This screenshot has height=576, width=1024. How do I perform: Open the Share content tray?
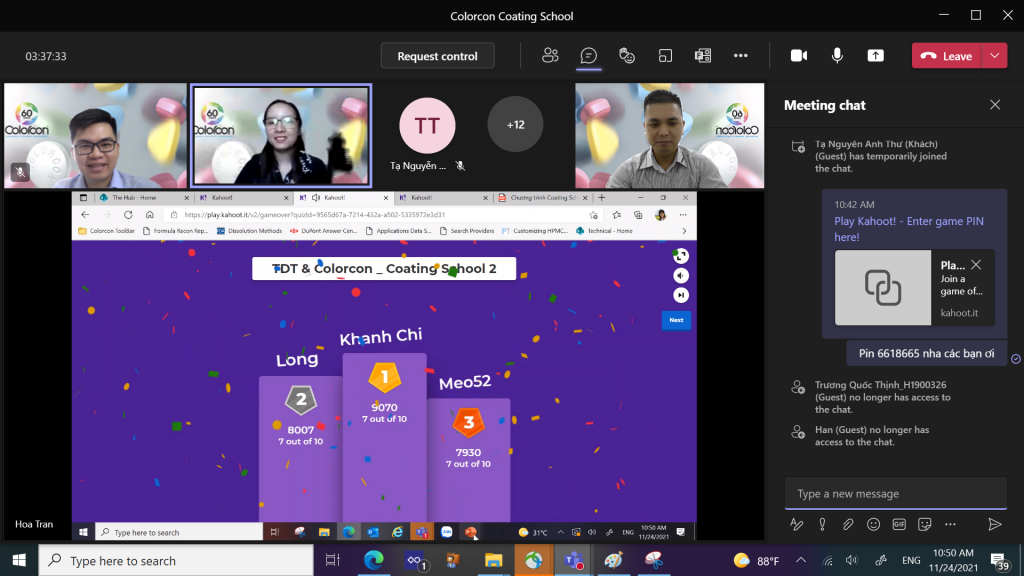pyautogui.click(x=876, y=56)
